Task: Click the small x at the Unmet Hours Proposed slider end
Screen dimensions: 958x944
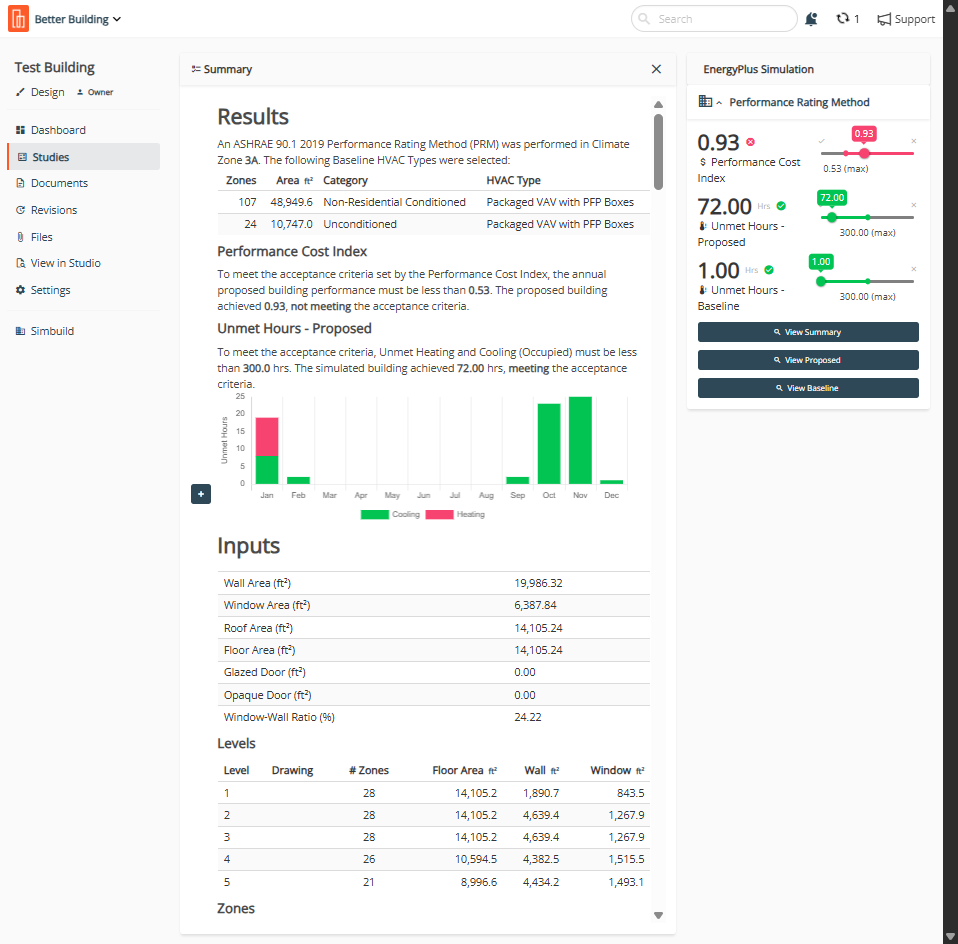Action: (914, 205)
